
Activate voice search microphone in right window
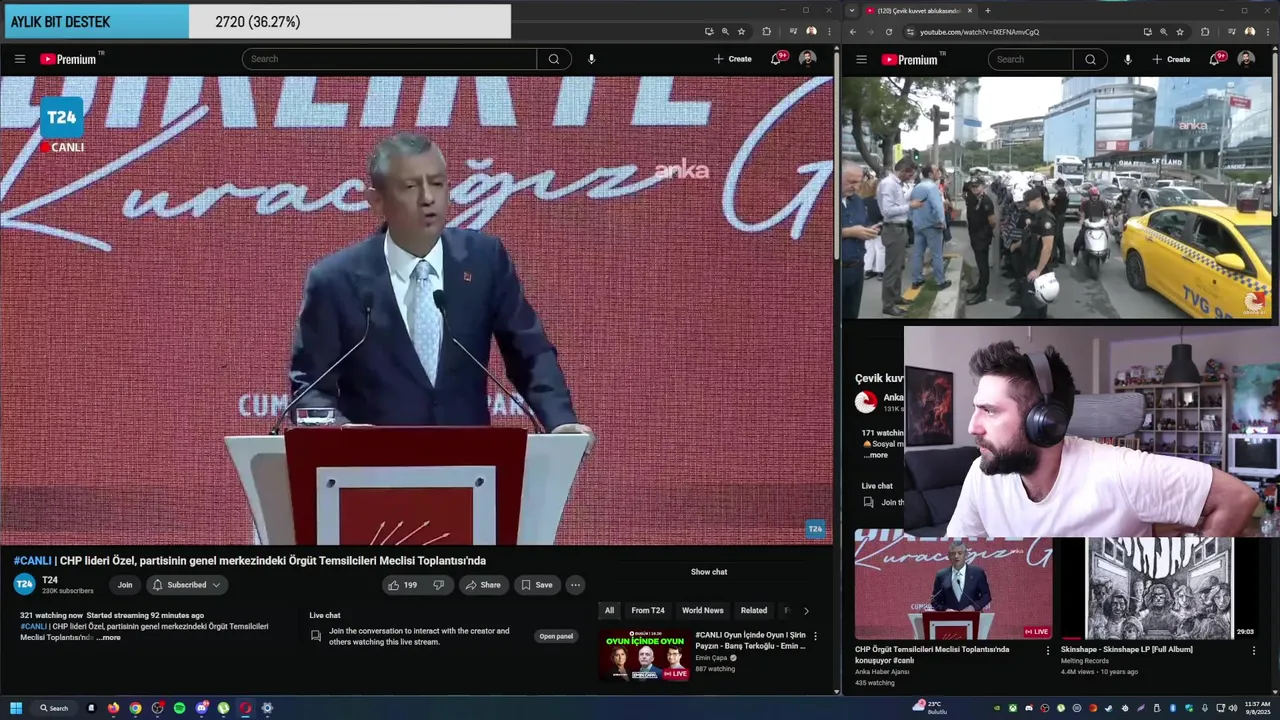(x=1128, y=60)
